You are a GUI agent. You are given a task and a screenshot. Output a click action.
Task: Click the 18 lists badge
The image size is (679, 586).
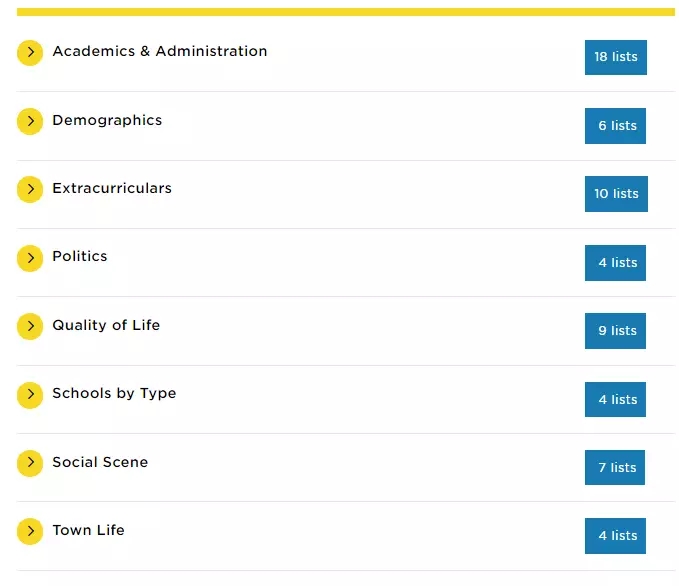coord(615,57)
